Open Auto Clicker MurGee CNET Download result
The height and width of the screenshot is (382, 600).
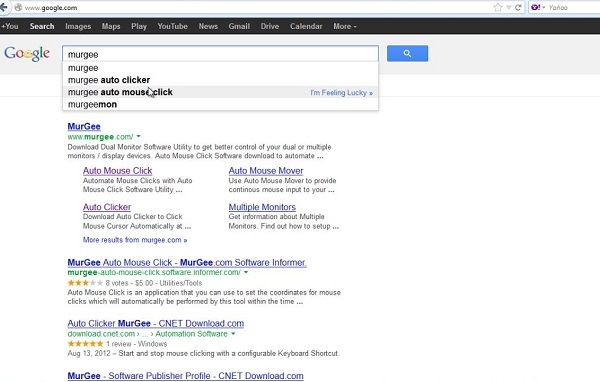coord(156,323)
